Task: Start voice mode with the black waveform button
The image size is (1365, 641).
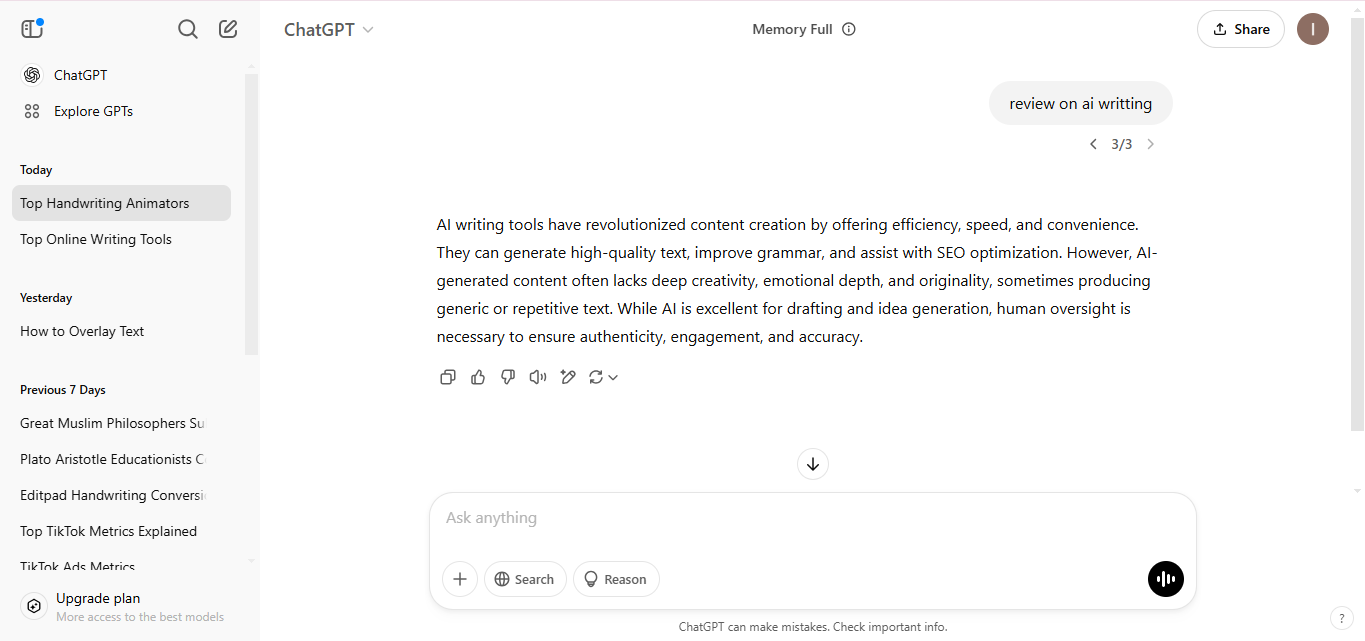Action: (x=1166, y=579)
